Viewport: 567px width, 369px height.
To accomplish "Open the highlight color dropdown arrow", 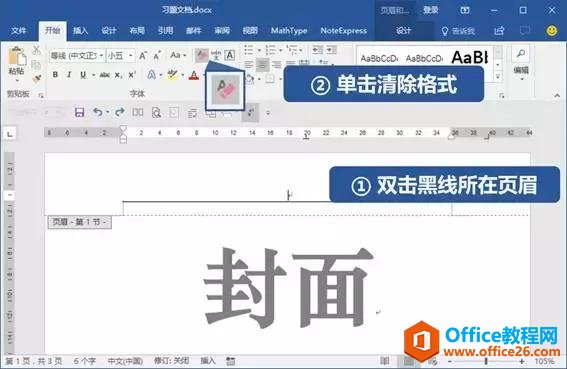I will point(183,75).
